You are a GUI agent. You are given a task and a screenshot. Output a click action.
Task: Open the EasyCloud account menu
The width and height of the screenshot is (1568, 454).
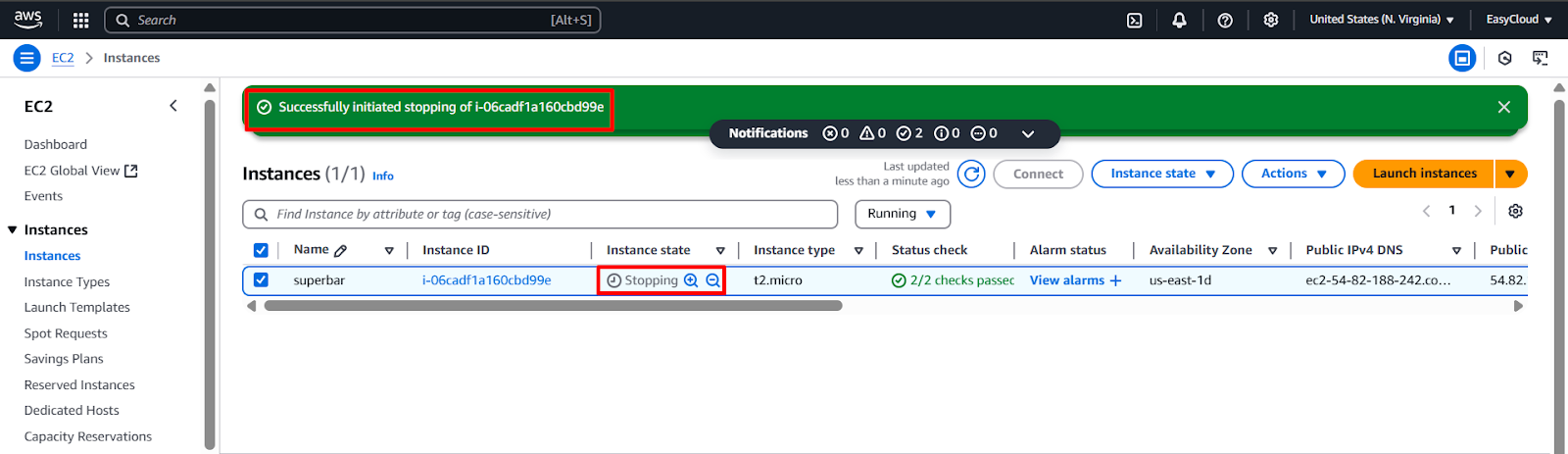pyautogui.click(x=1519, y=20)
